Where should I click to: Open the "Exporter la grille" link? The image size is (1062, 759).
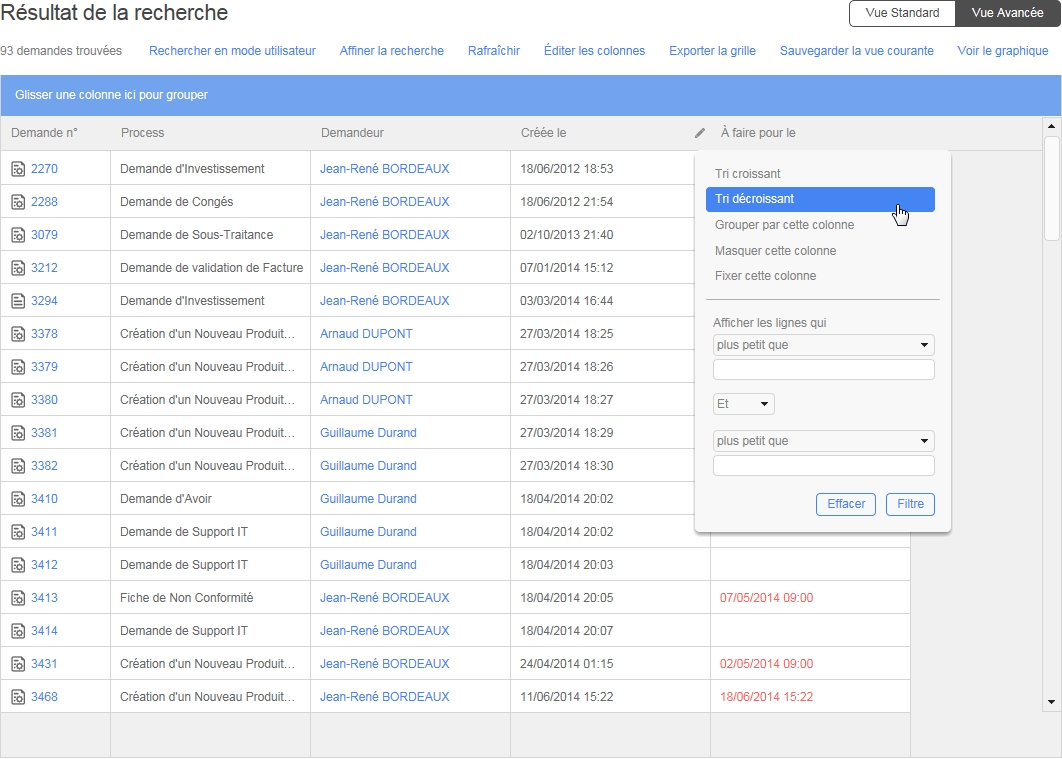point(712,51)
